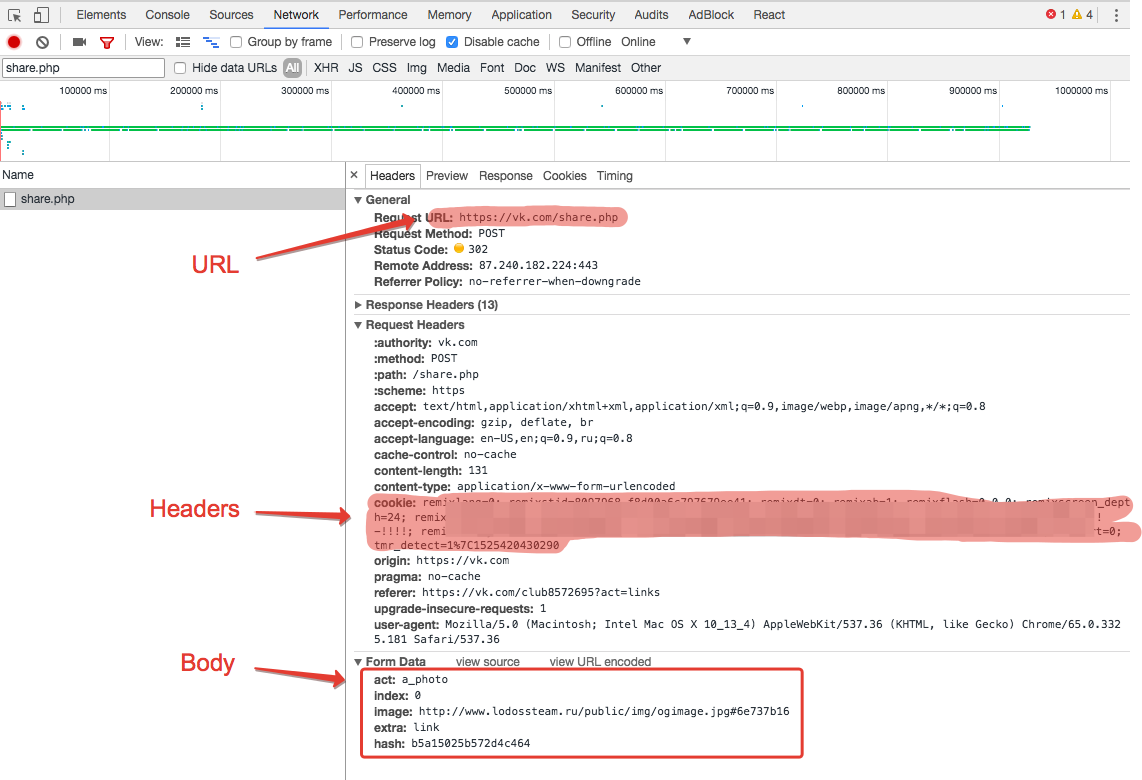Click view source link in Form Data
This screenshot has height=780, width=1142.
[488, 662]
